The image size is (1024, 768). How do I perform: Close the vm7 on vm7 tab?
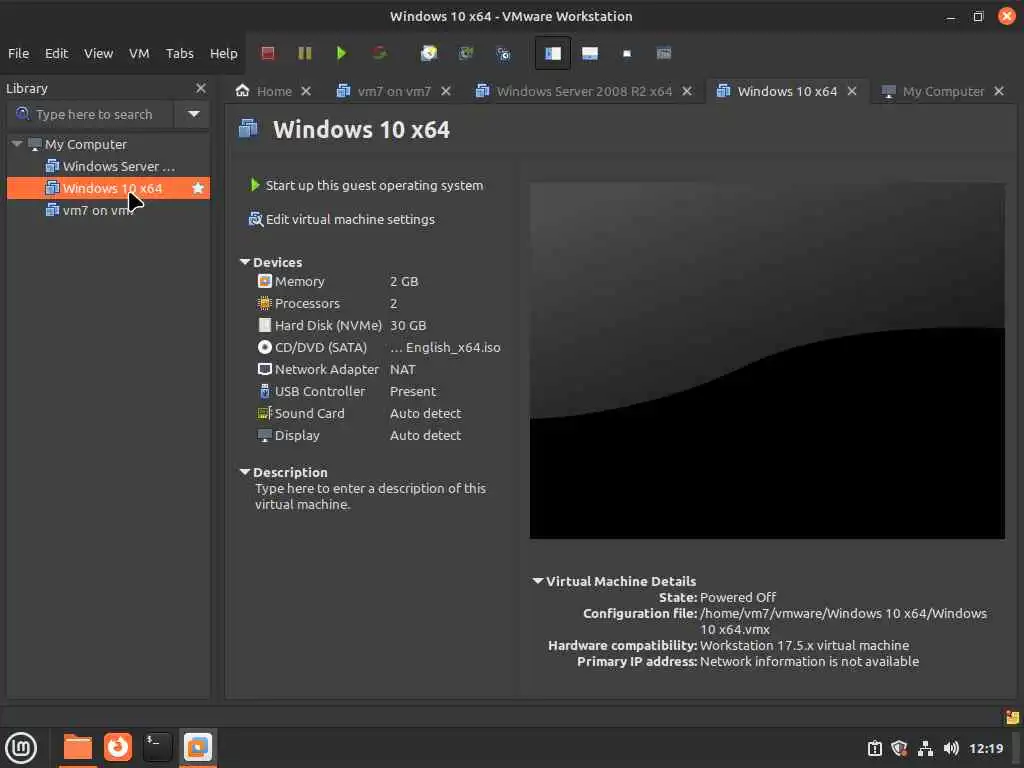[445, 91]
